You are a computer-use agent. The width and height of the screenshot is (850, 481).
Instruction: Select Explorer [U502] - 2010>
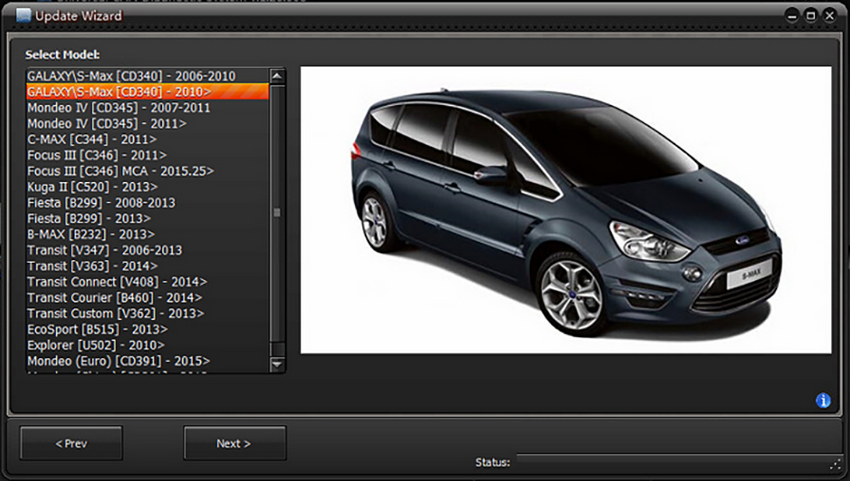click(147, 345)
